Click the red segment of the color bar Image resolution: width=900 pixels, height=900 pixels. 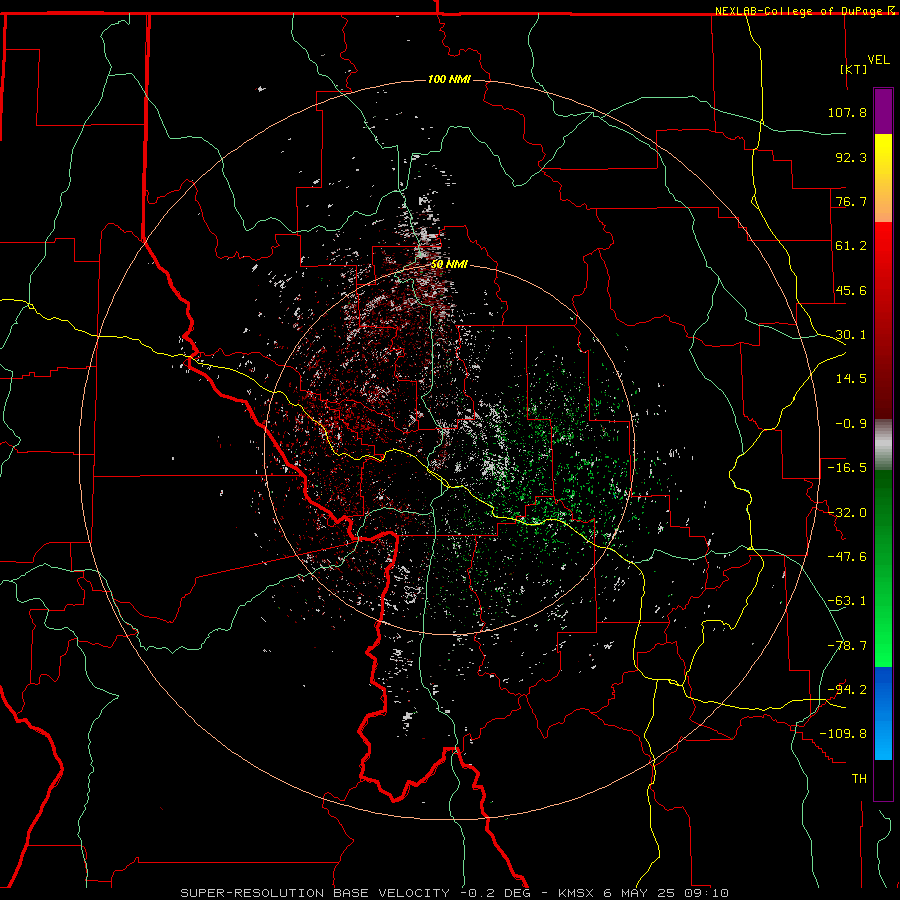coord(883,320)
